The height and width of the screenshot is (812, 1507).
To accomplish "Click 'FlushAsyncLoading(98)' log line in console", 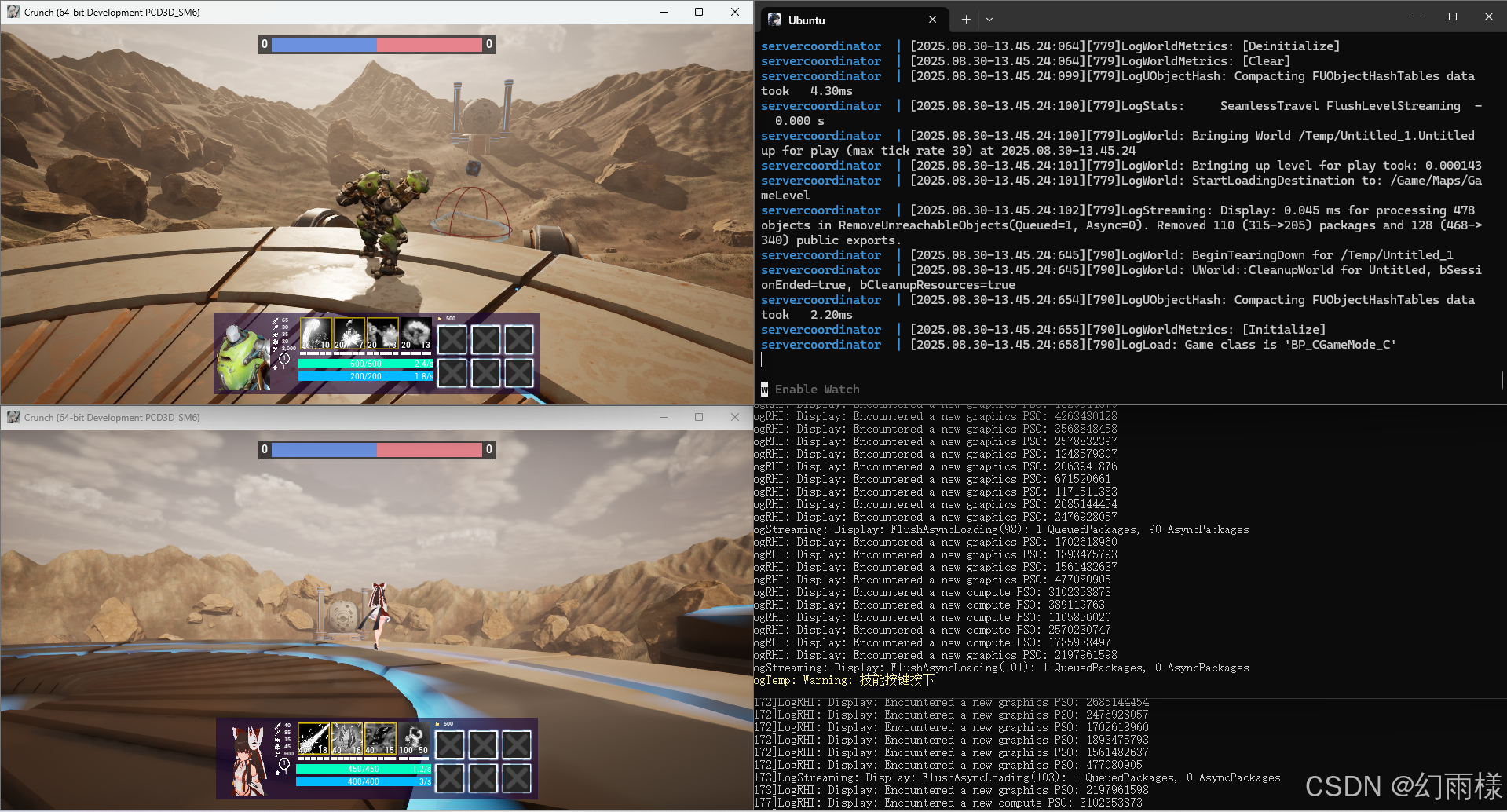I will point(1001,529).
